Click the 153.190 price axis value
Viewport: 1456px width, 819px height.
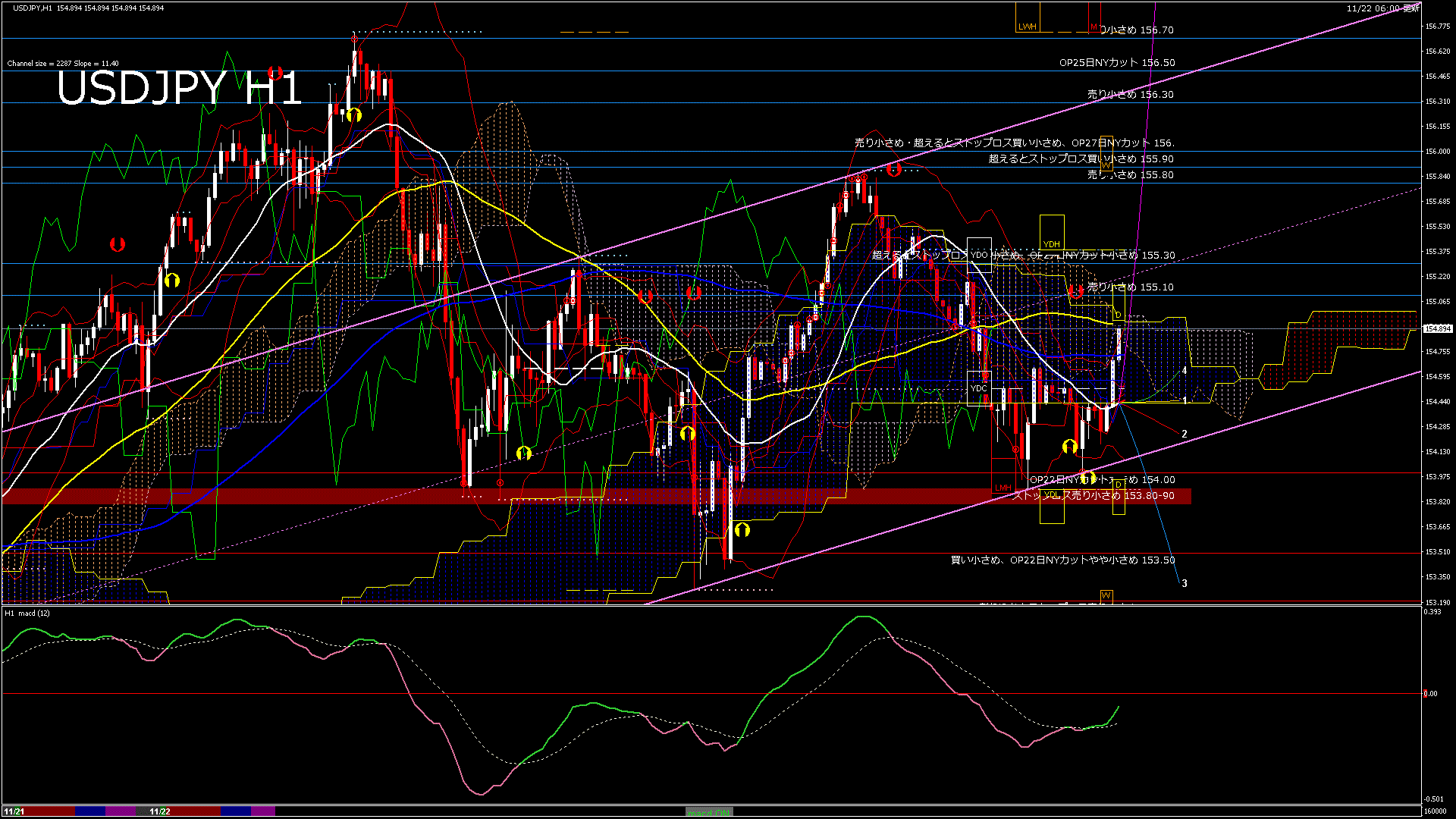[x=1438, y=603]
